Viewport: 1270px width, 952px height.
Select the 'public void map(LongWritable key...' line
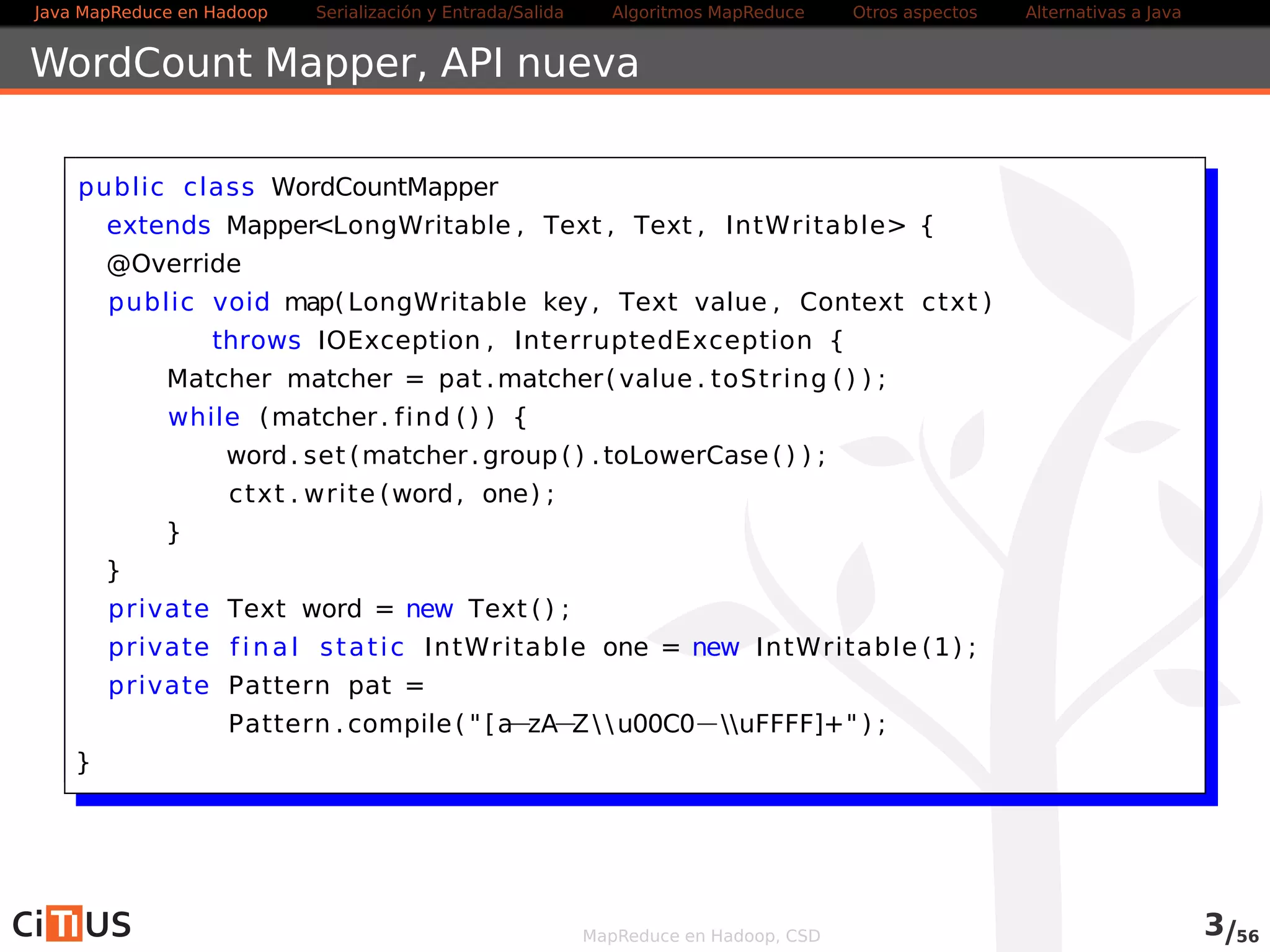coord(551,302)
